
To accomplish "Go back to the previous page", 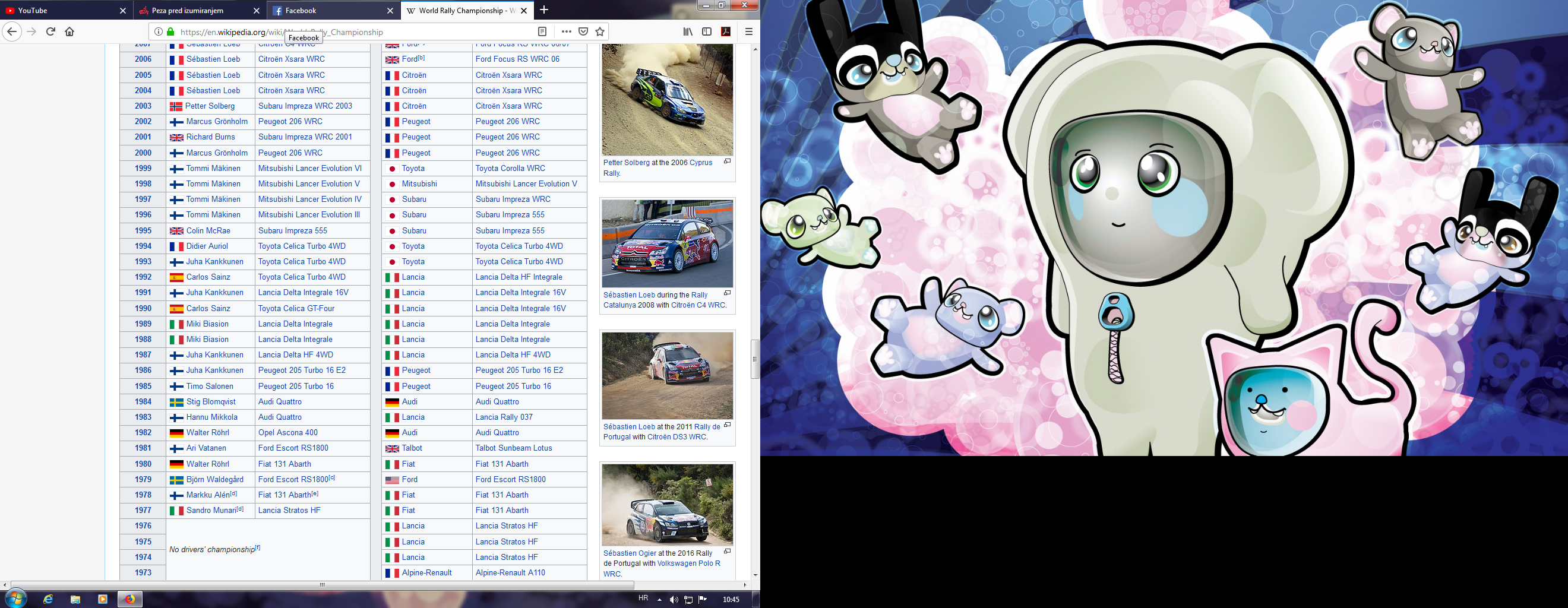I will (x=11, y=31).
